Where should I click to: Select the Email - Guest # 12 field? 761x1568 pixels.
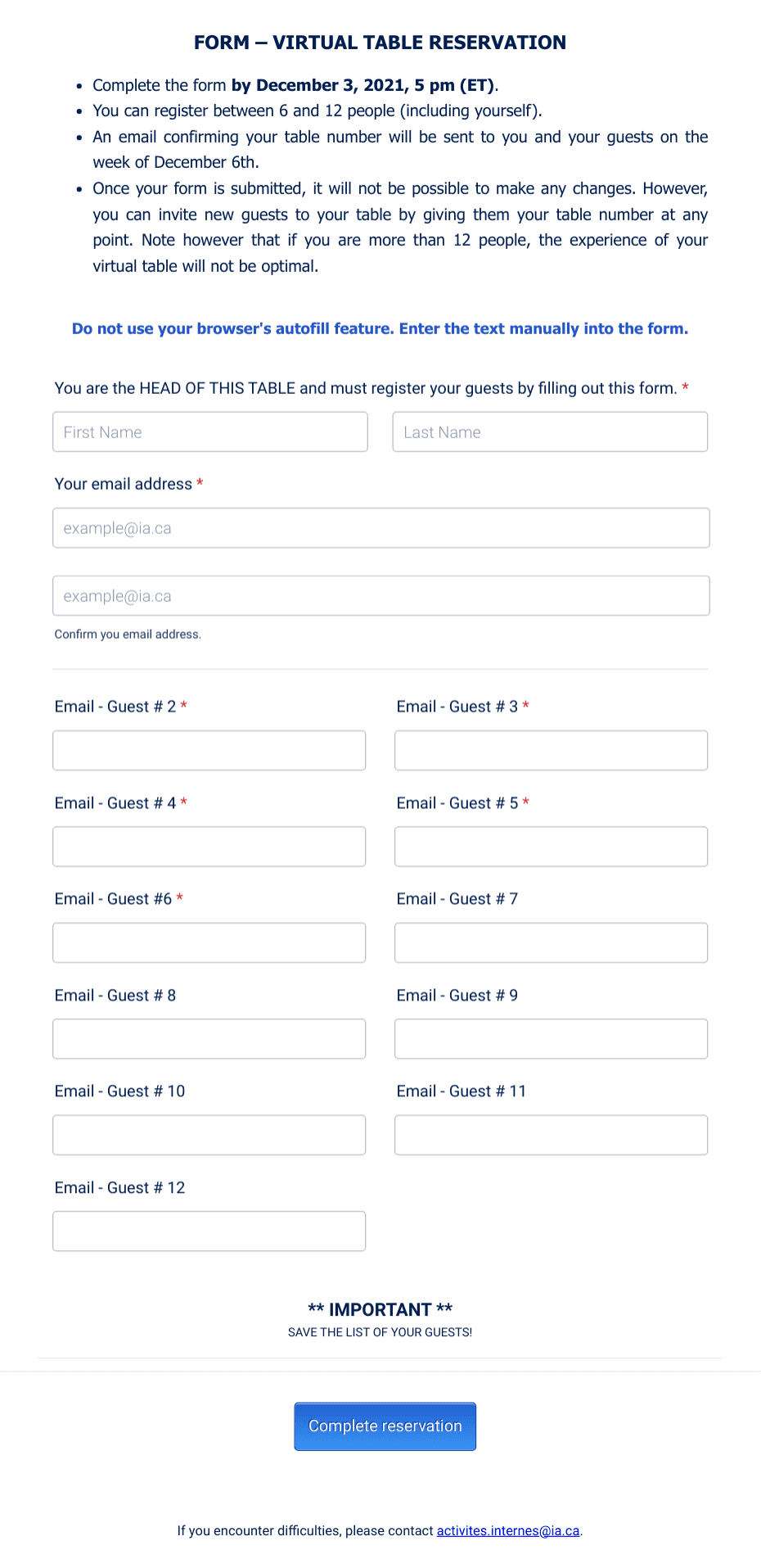point(209,1231)
